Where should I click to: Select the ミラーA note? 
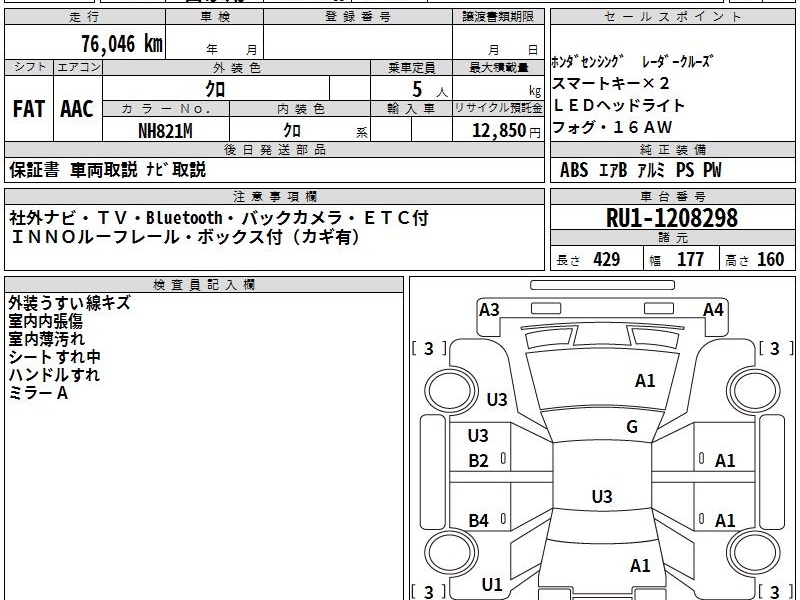38,393
